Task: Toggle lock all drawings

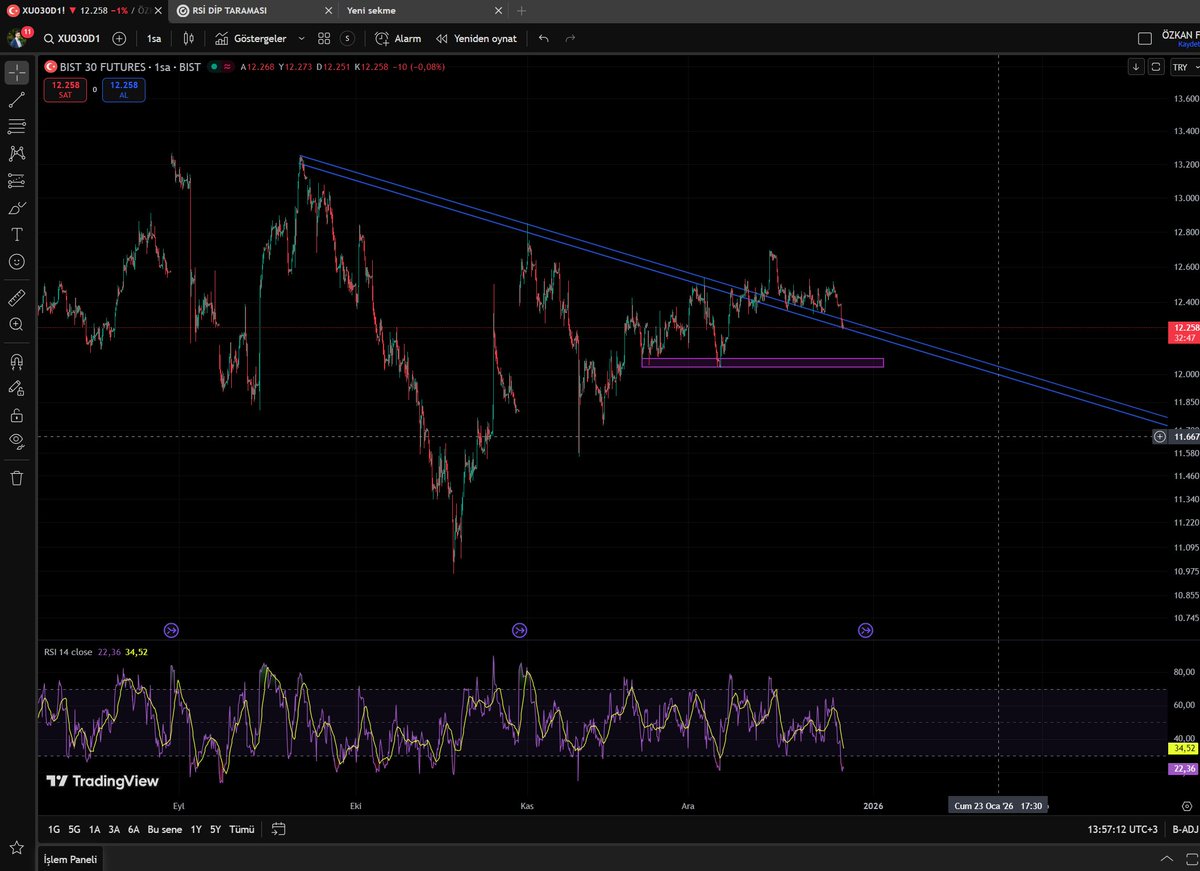Action: [16, 414]
